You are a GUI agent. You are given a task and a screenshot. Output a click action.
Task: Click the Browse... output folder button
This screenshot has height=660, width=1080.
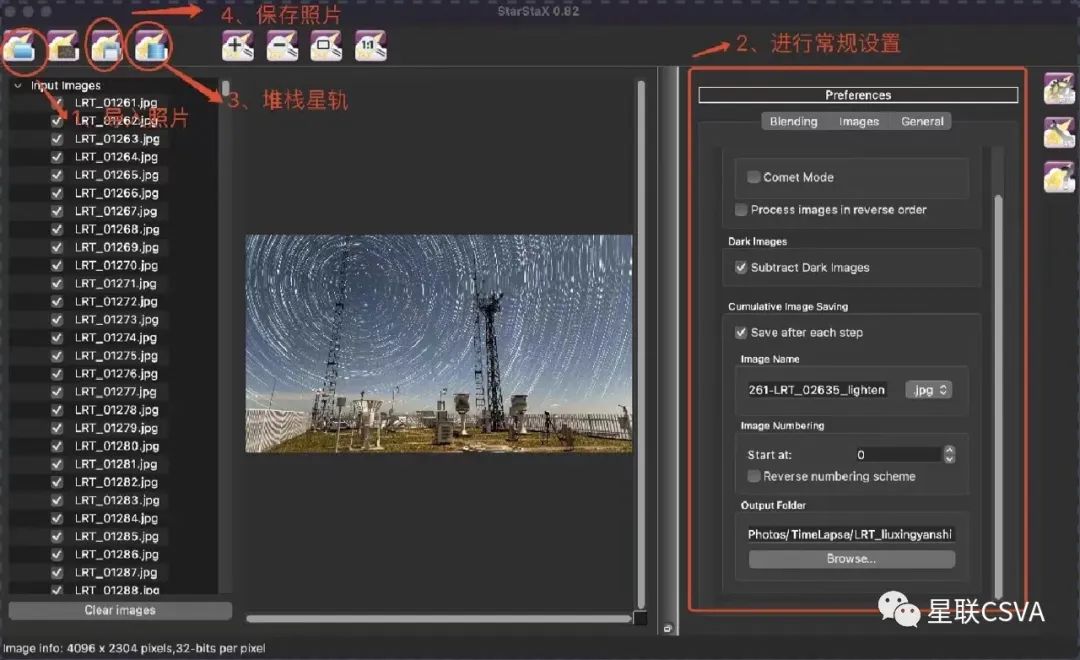(851, 559)
